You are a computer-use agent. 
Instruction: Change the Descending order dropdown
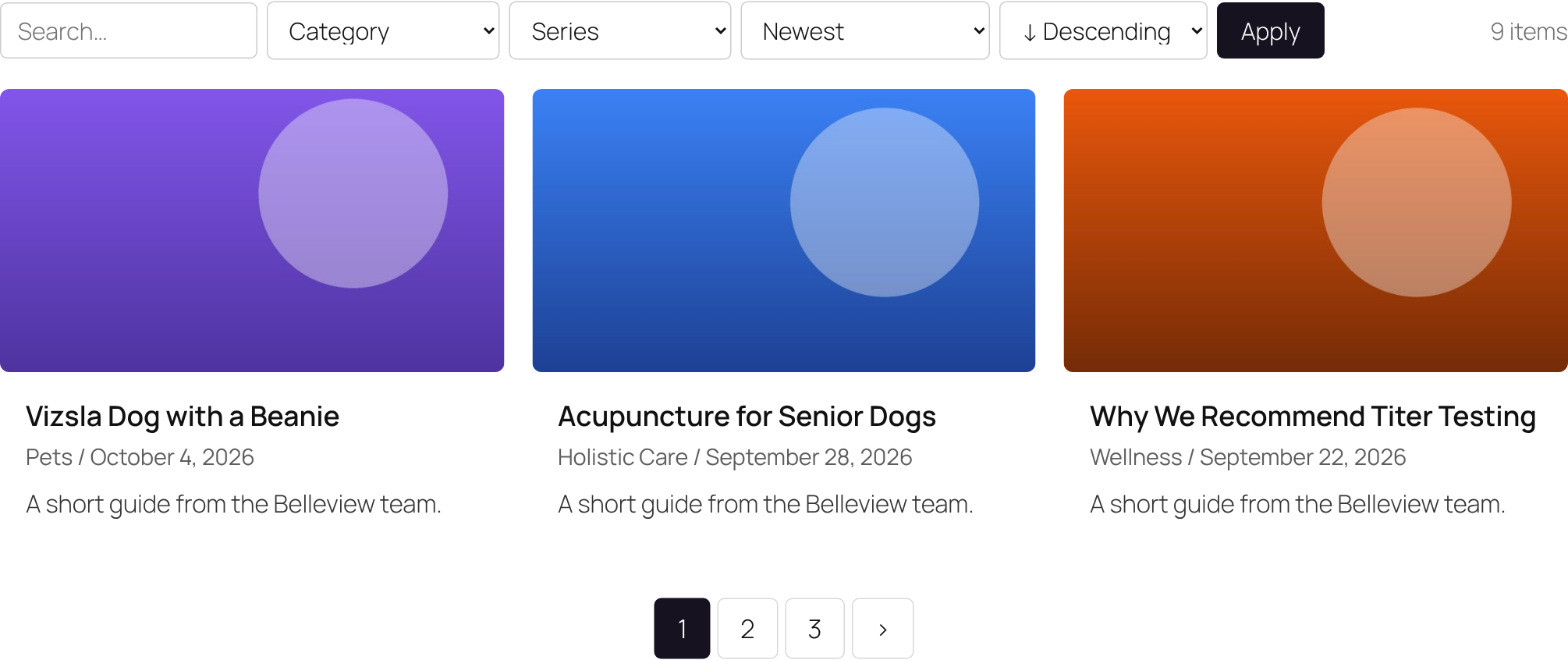tap(1103, 31)
